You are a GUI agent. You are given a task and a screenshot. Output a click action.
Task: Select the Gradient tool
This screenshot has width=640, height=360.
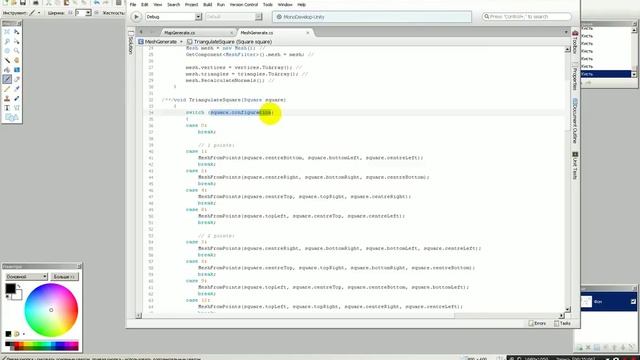point(17,70)
